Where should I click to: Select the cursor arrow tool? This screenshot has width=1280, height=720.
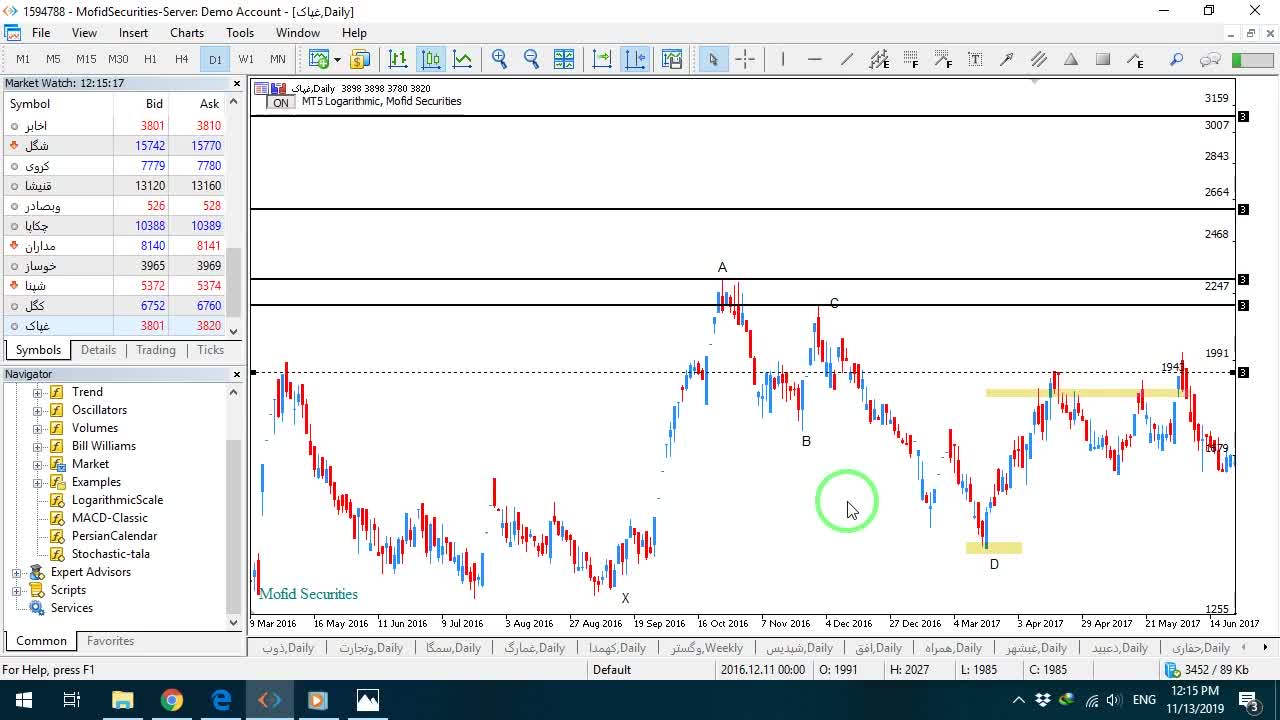[713, 59]
